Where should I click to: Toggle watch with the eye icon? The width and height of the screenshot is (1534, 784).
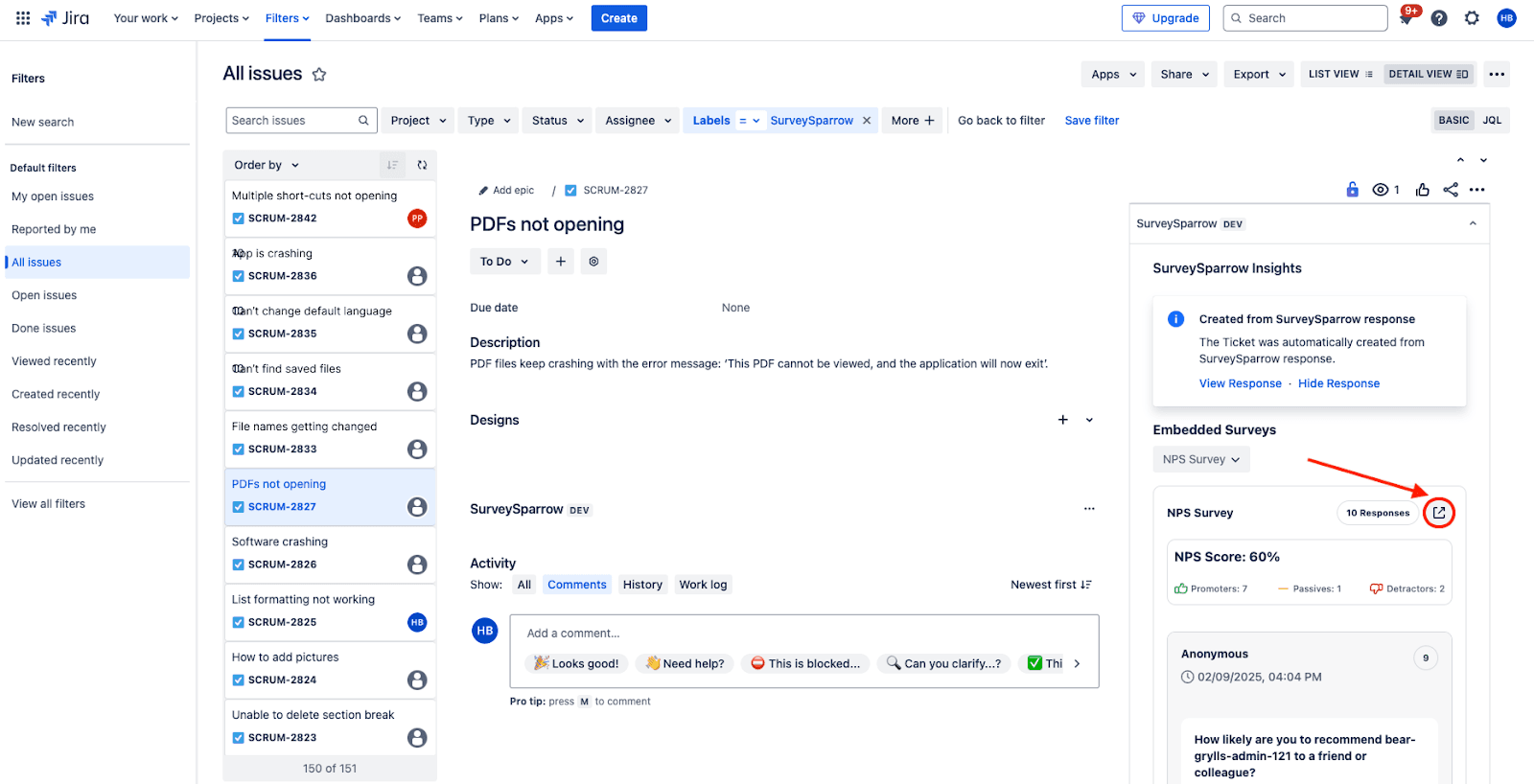pos(1381,190)
